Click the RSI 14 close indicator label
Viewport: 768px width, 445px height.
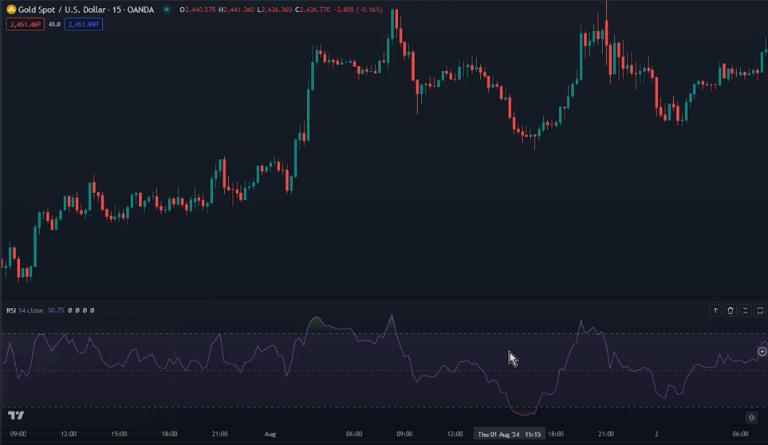[25, 310]
